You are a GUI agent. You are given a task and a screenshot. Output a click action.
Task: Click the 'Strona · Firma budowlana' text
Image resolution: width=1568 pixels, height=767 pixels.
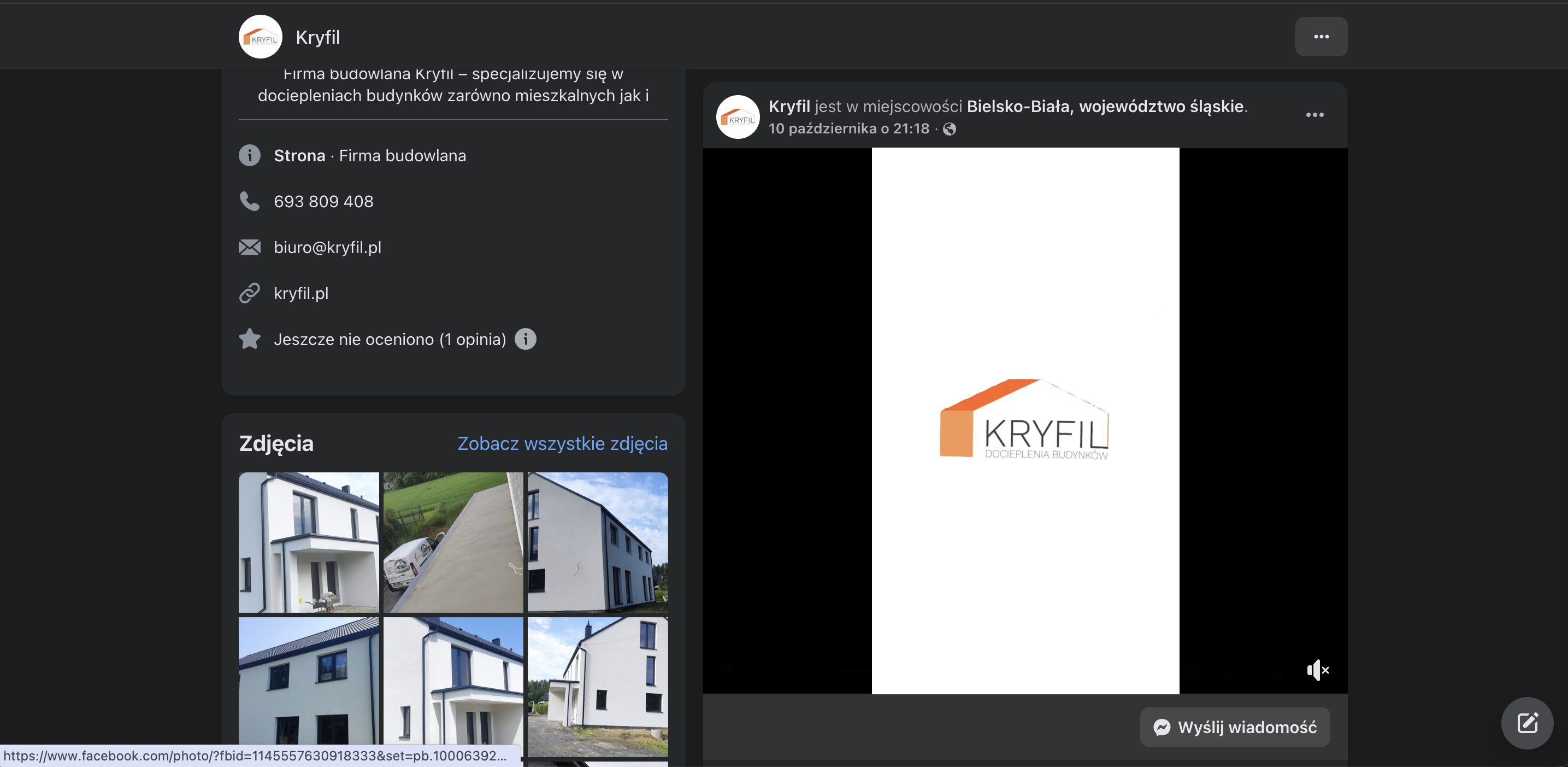tap(369, 156)
